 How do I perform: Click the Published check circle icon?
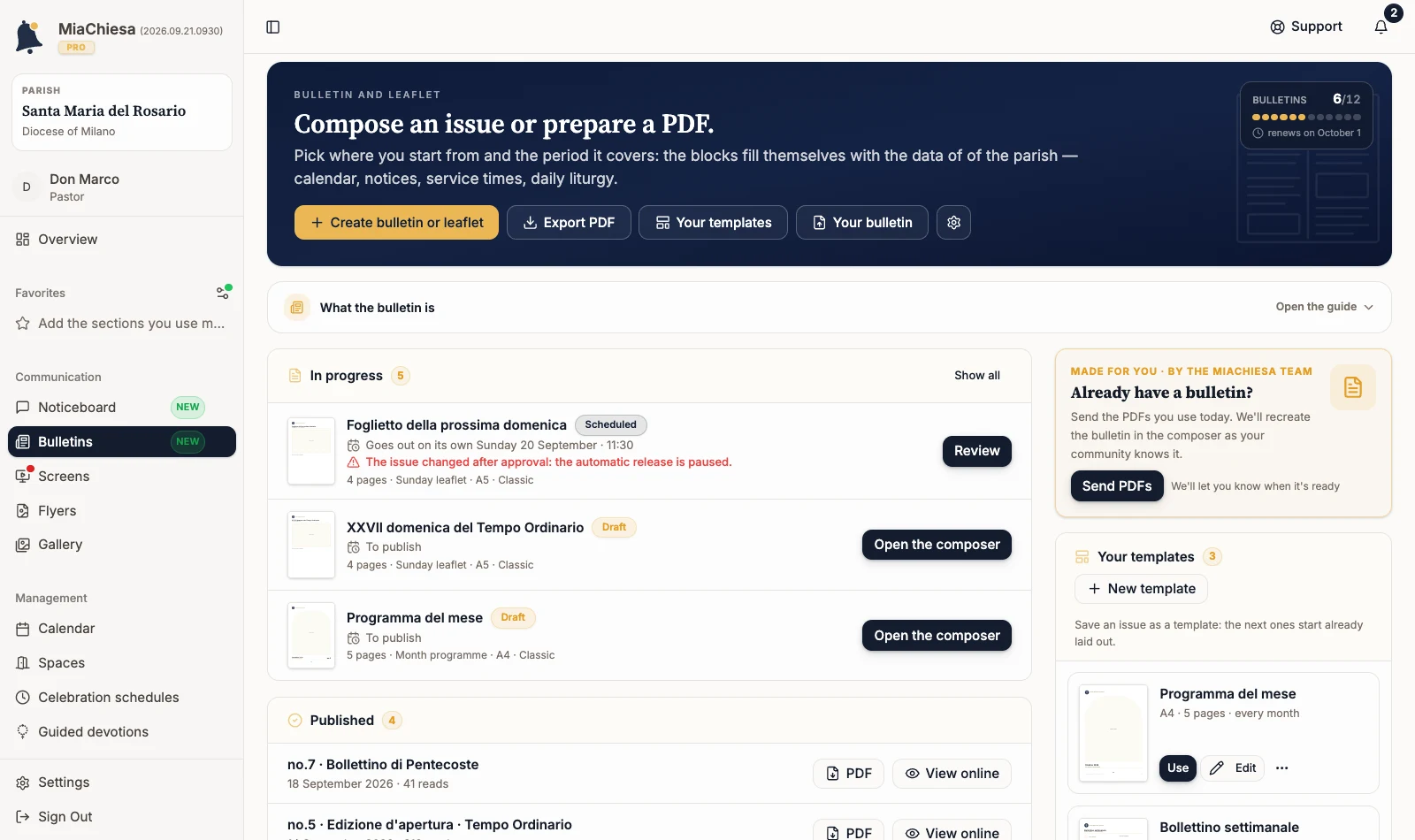click(x=295, y=721)
